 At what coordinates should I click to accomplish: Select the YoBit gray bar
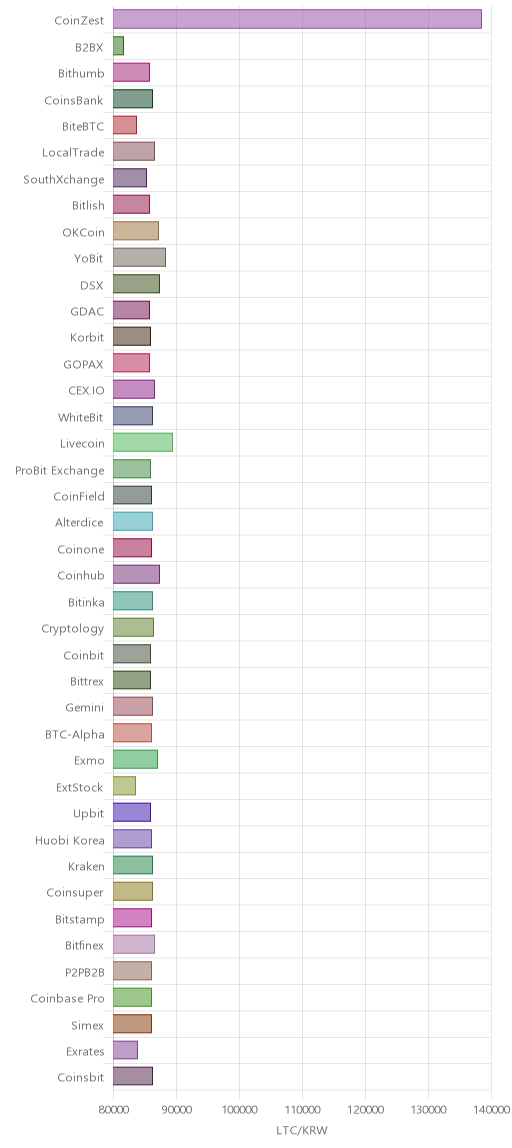click(x=139, y=258)
